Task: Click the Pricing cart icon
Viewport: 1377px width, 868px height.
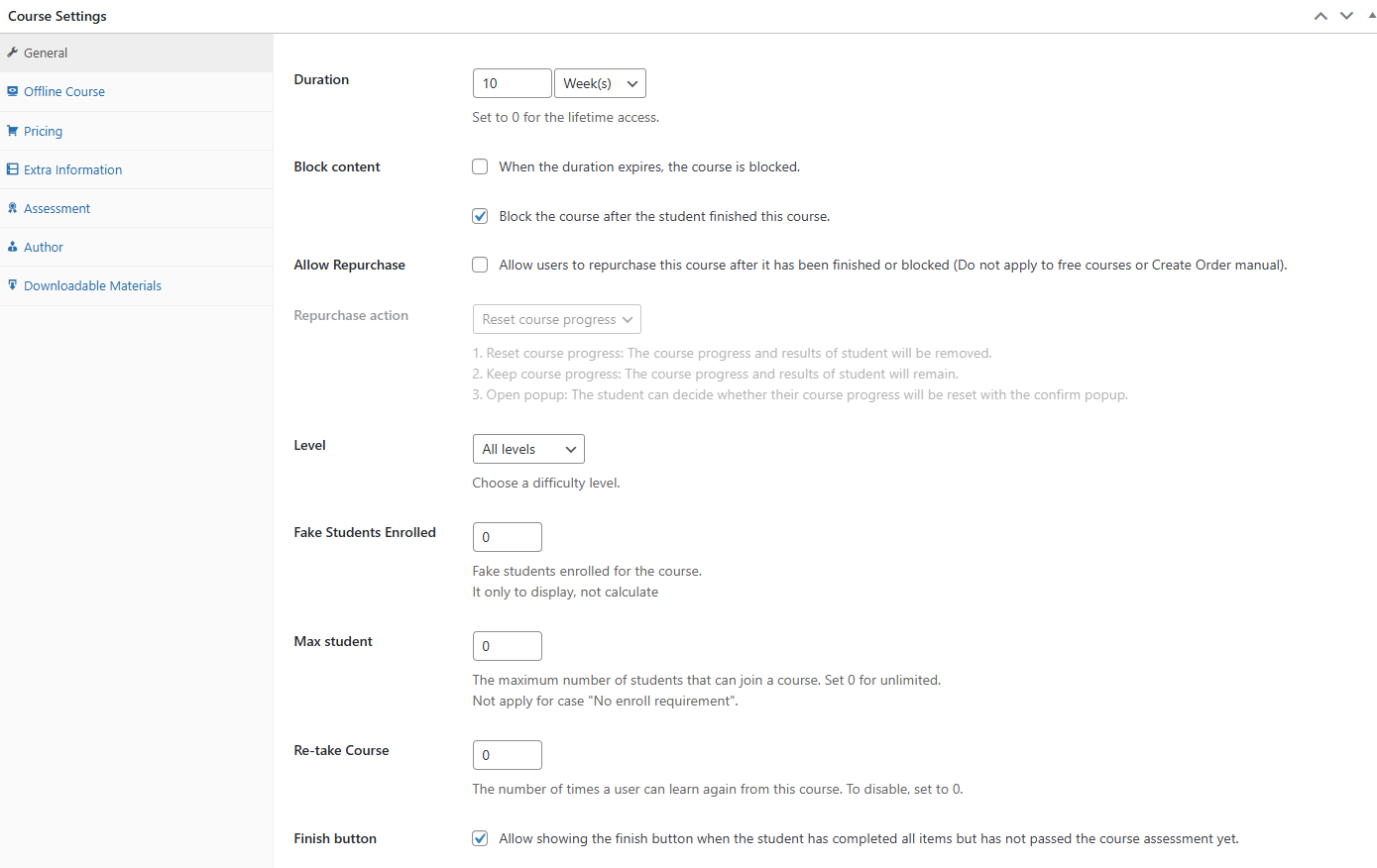Action: (x=13, y=131)
